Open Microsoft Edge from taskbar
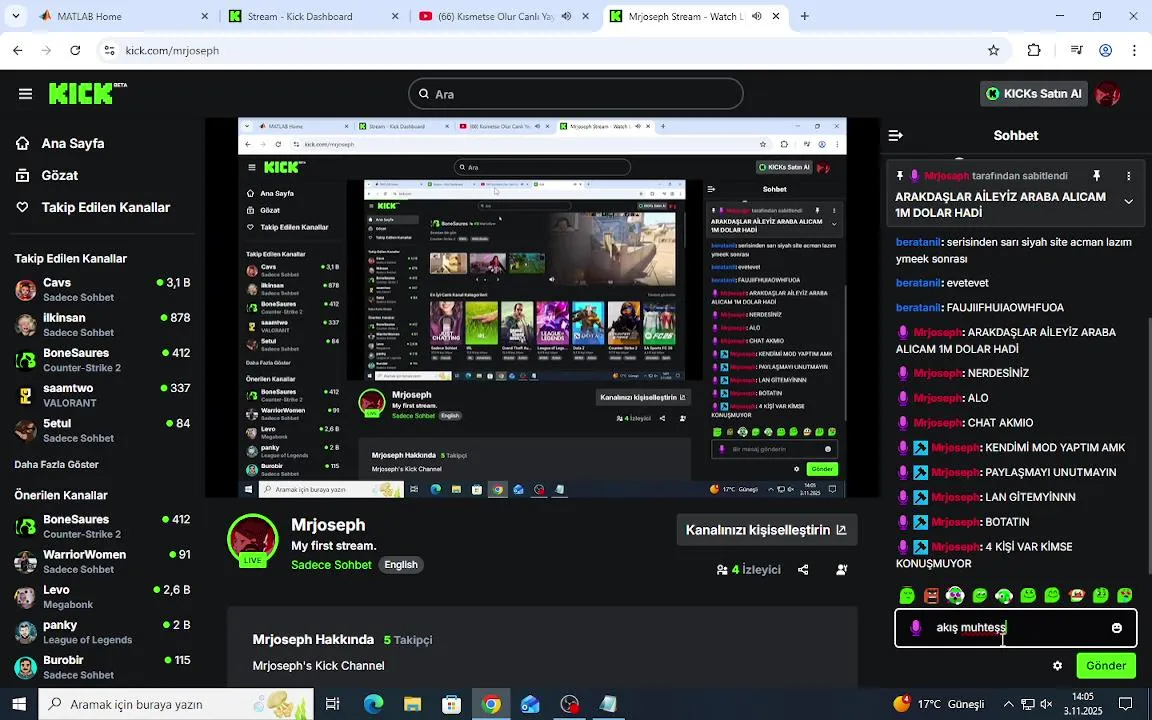Viewport: 1152px width, 720px height. pos(373,705)
